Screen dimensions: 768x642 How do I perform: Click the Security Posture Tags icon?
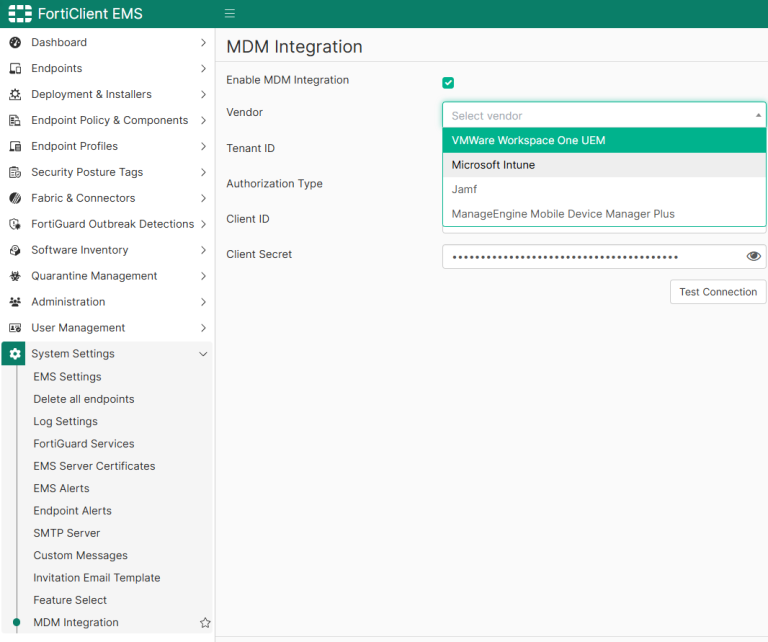pos(15,172)
